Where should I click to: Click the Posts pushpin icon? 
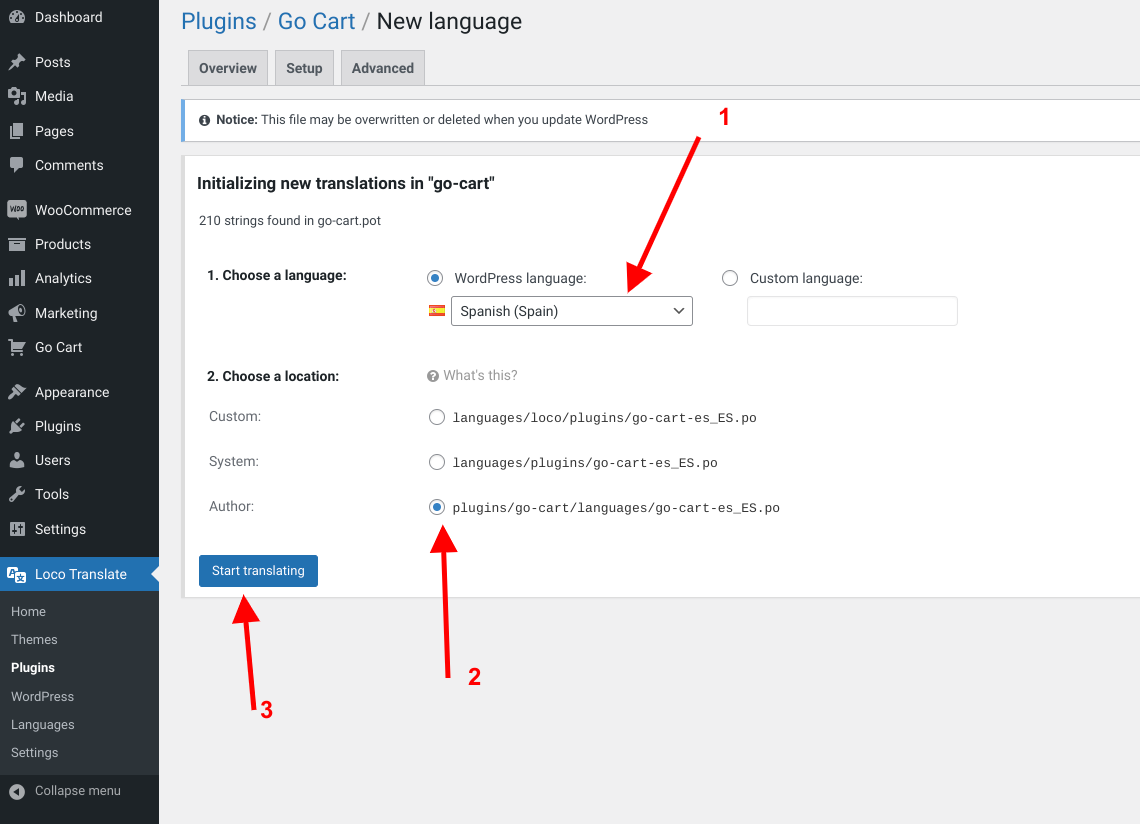17,62
